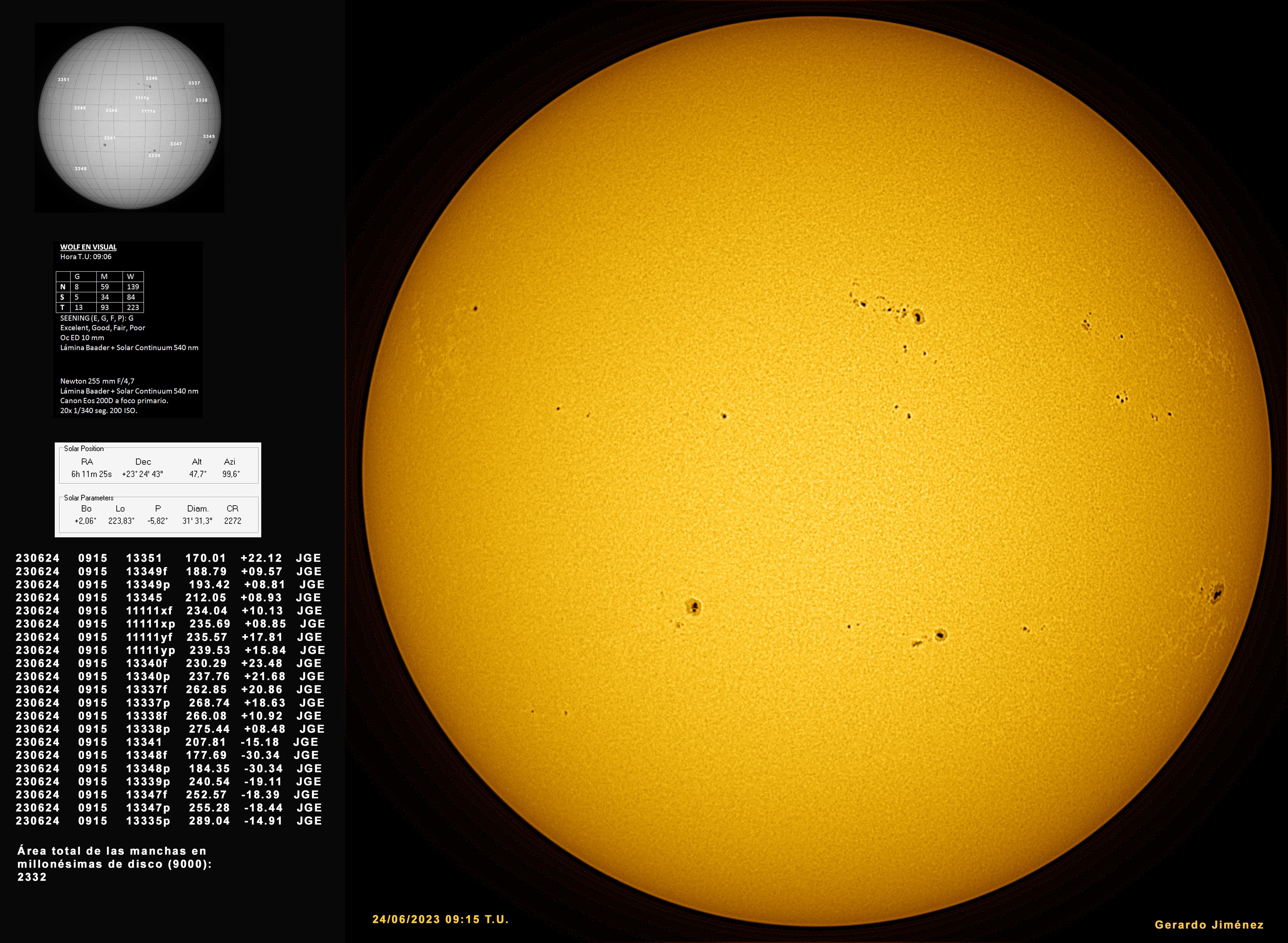Select the WOLF EN VISUAL heading

tap(89, 247)
